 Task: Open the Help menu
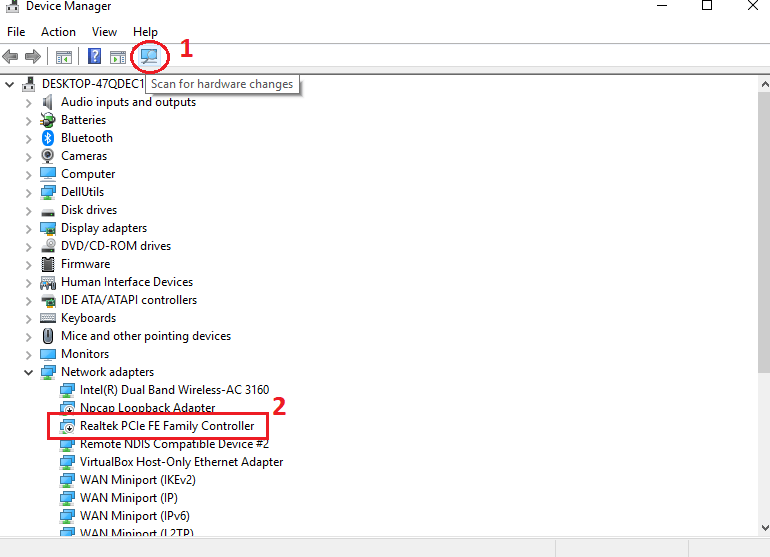[145, 32]
